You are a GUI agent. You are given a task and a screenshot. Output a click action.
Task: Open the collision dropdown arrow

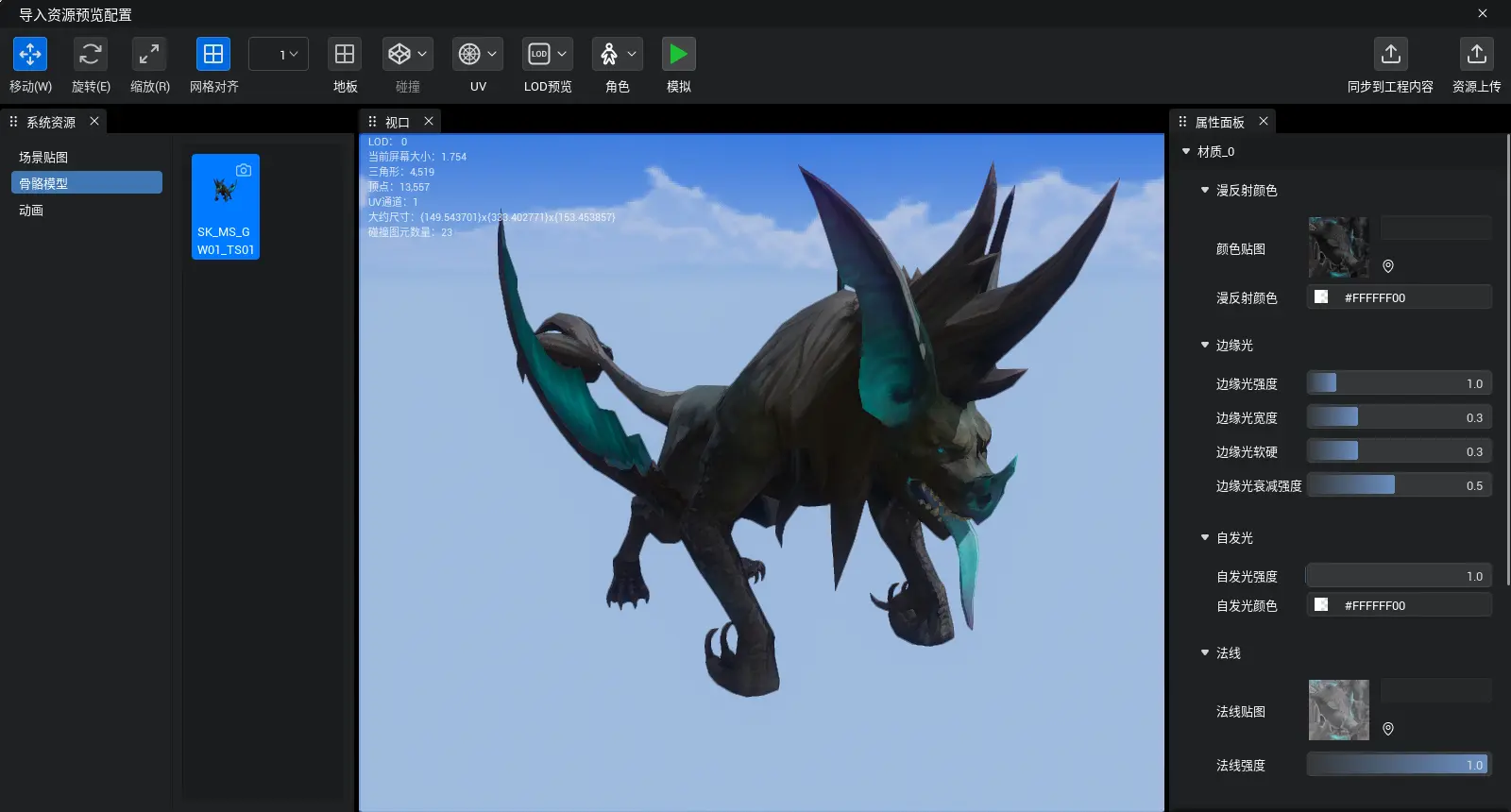(422, 54)
